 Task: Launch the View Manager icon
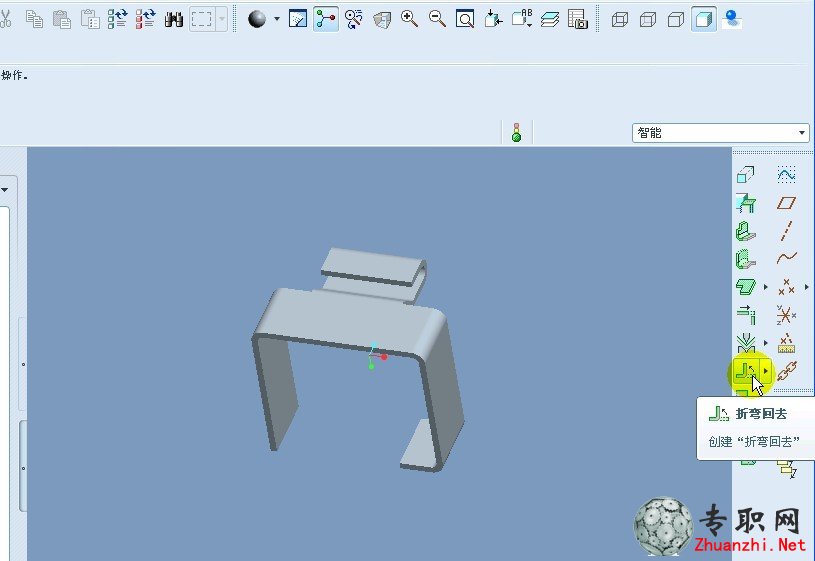tap(577, 19)
